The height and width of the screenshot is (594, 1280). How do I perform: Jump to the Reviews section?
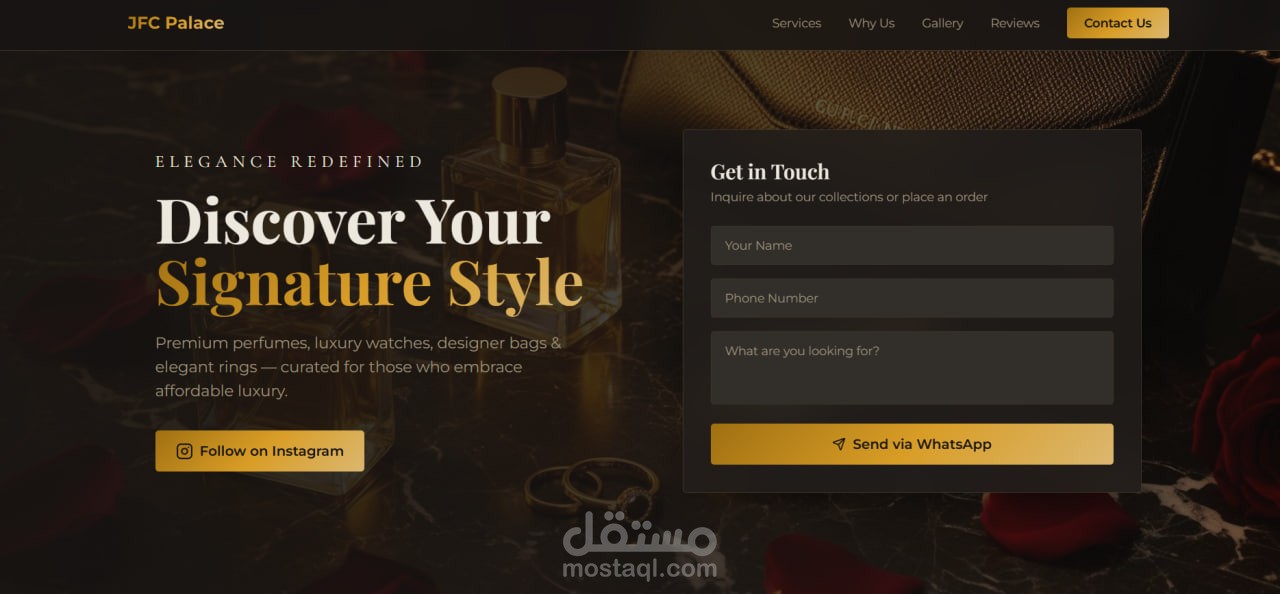click(1015, 23)
